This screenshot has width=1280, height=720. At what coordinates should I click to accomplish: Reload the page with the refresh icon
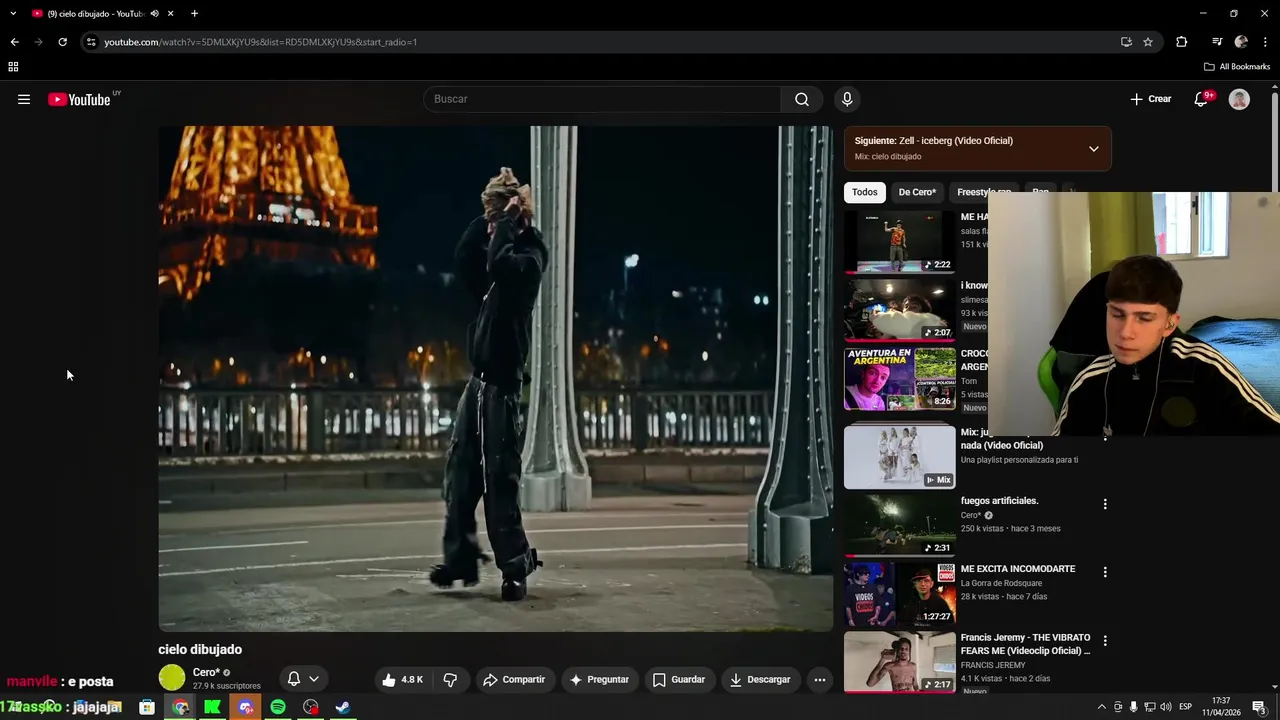(62, 42)
